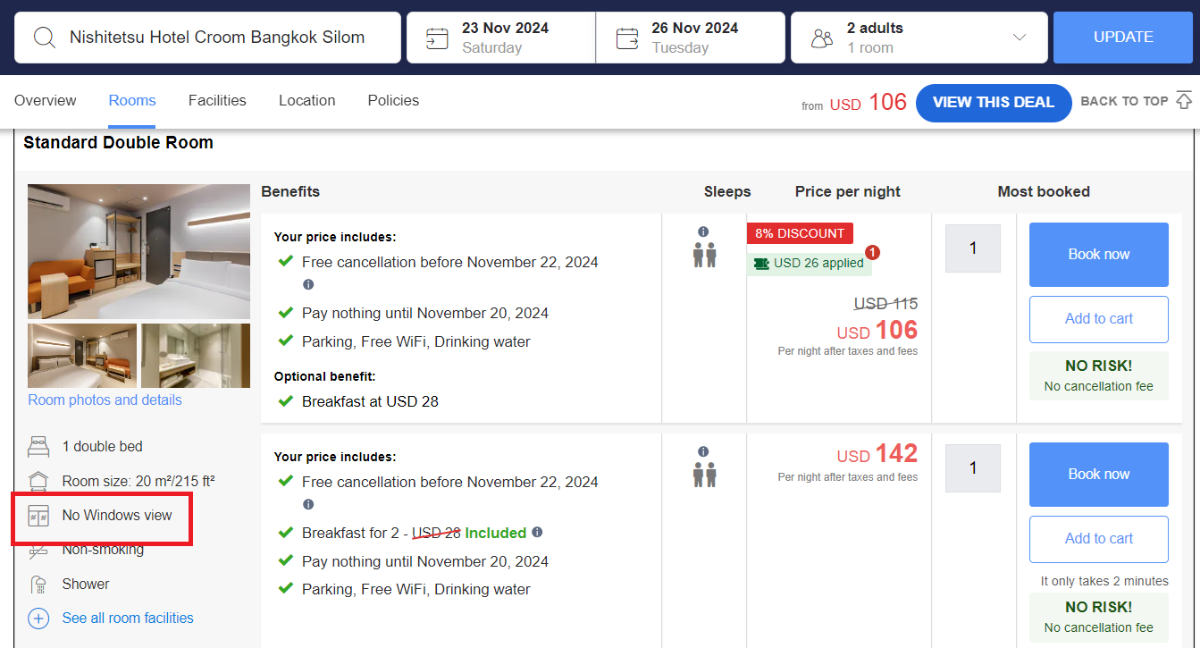
Task: Click info icon under first free cancellation
Action: click(x=308, y=285)
